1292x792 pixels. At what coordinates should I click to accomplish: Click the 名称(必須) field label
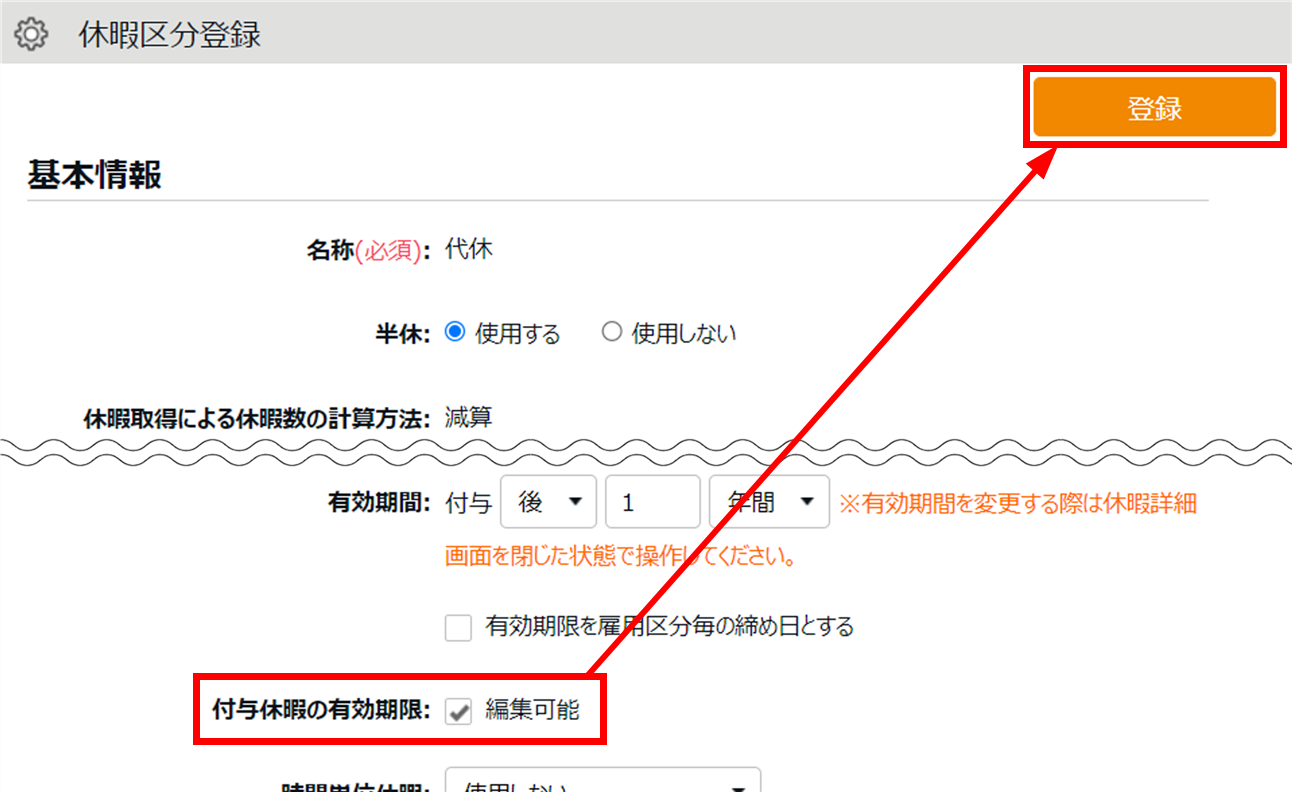tap(367, 250)
